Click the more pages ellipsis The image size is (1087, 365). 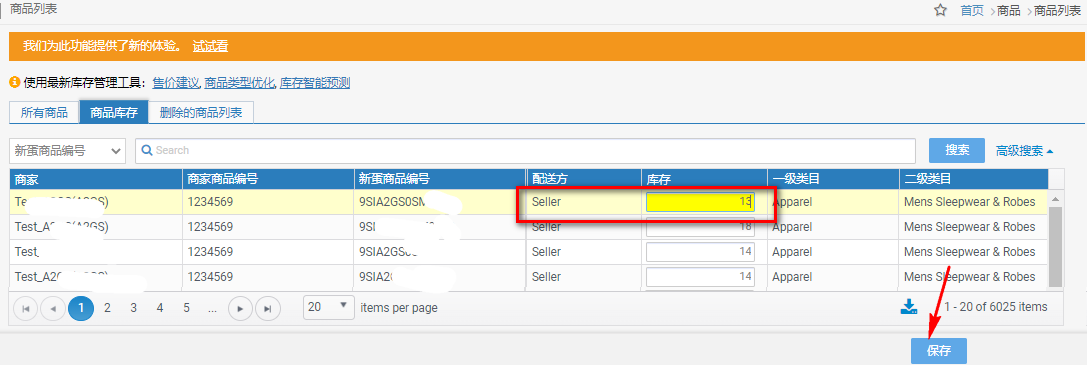click(213, 308)
